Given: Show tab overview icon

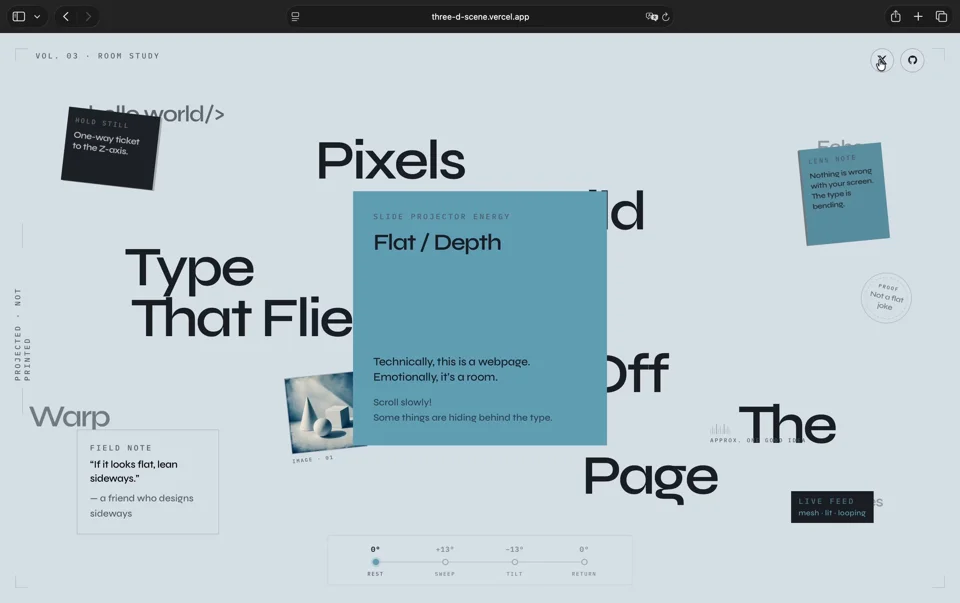Looking at the screenshot, I should click(x=941, y=17).
